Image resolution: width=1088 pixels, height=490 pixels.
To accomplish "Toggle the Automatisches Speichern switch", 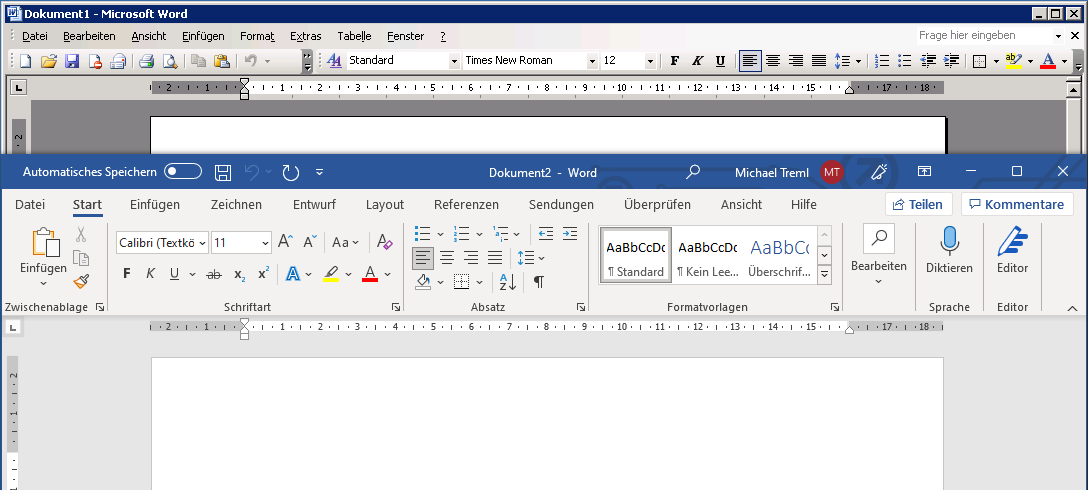I will [x=183, y=171].
